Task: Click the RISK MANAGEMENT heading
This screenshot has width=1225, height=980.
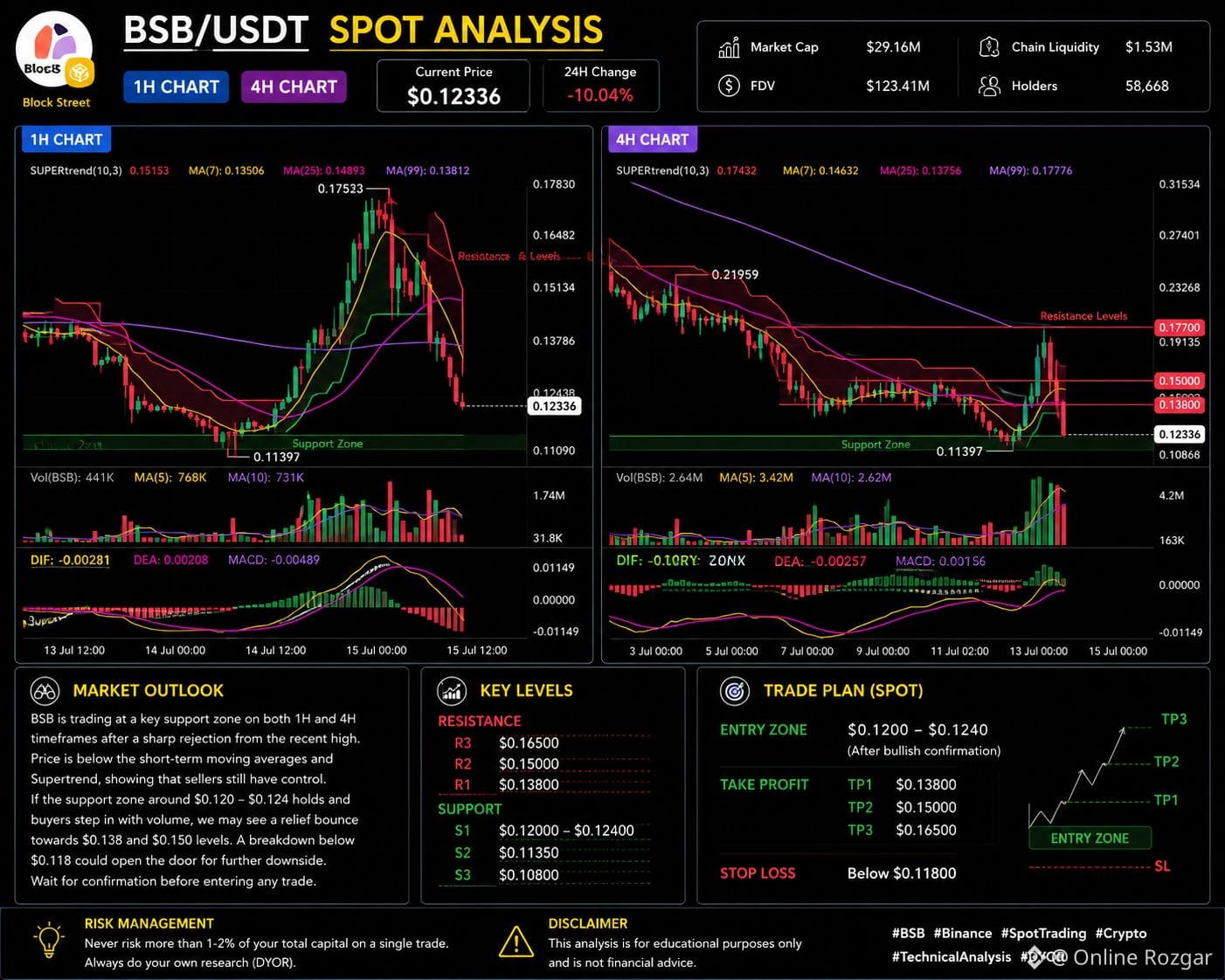Action: [149, 923]
